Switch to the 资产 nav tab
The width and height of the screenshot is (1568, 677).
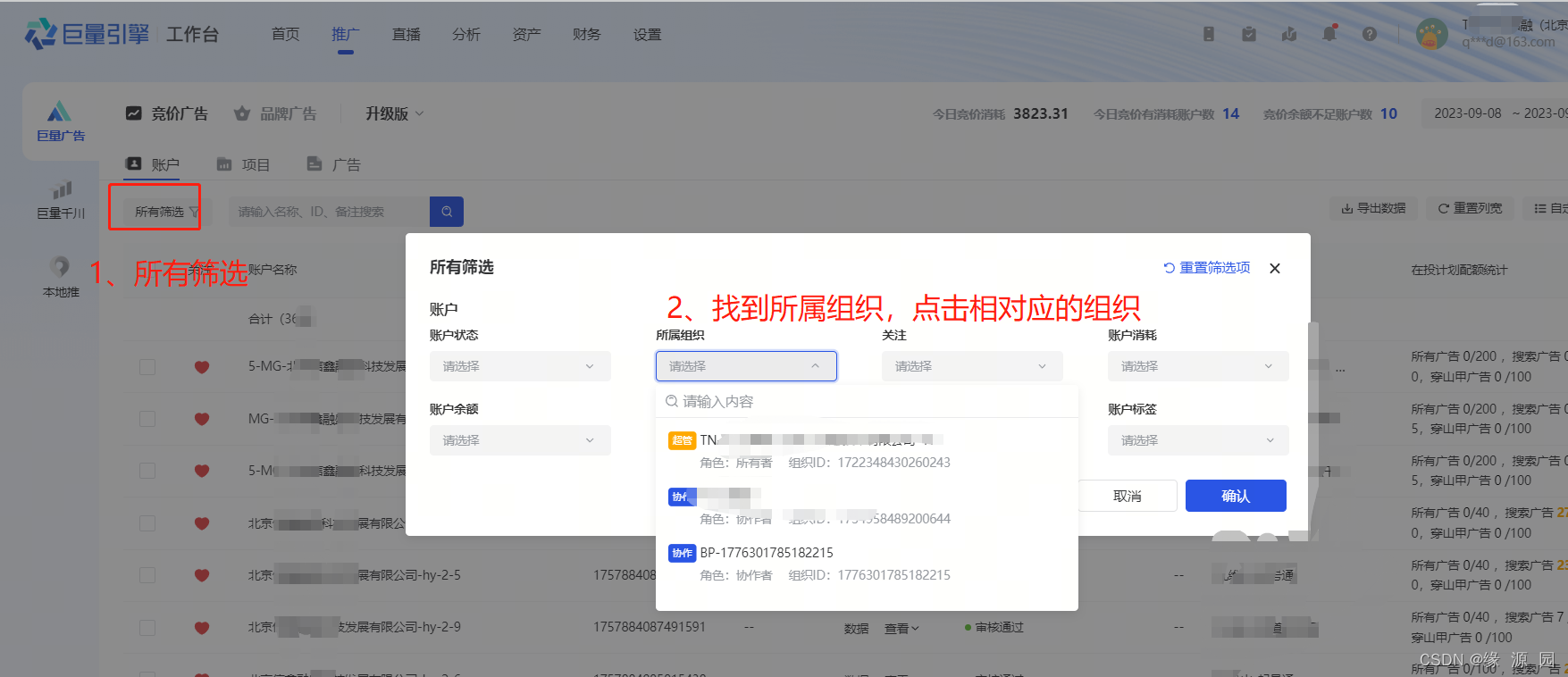tap(526, 34)
